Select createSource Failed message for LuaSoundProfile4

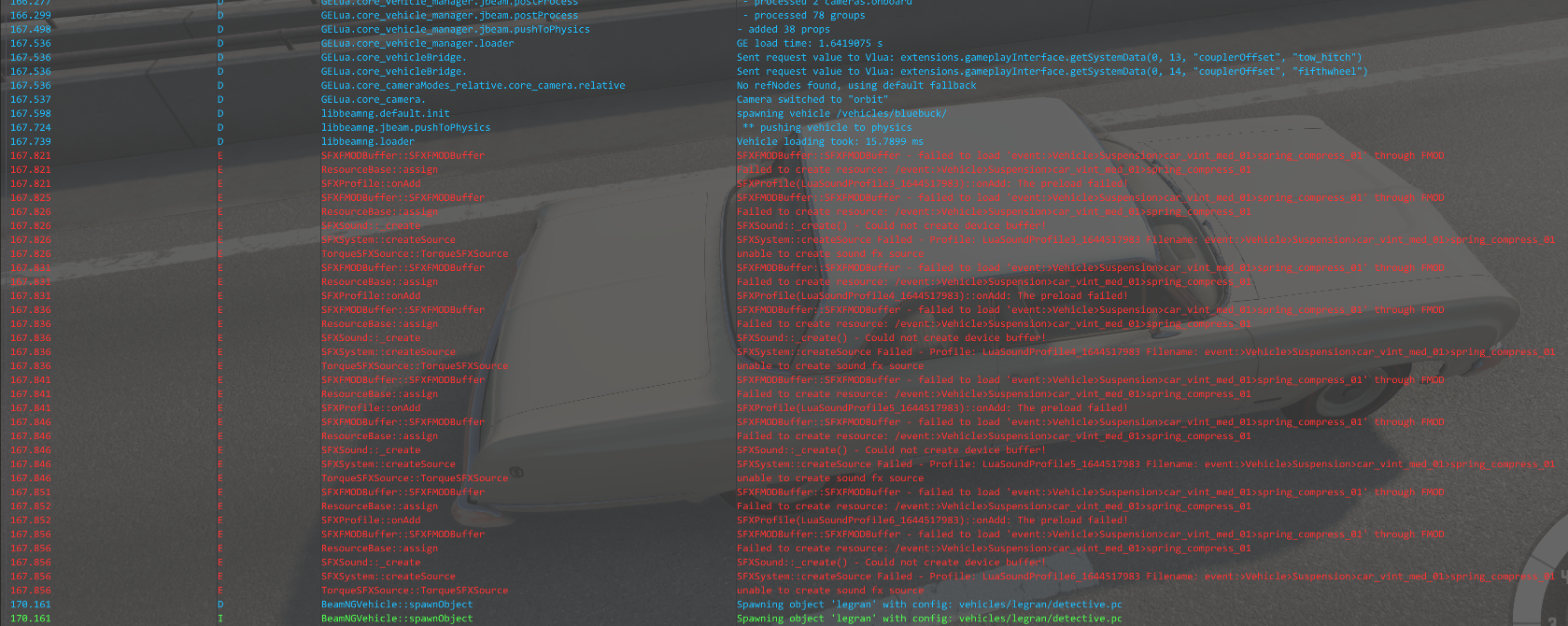tap(1146, 351)
